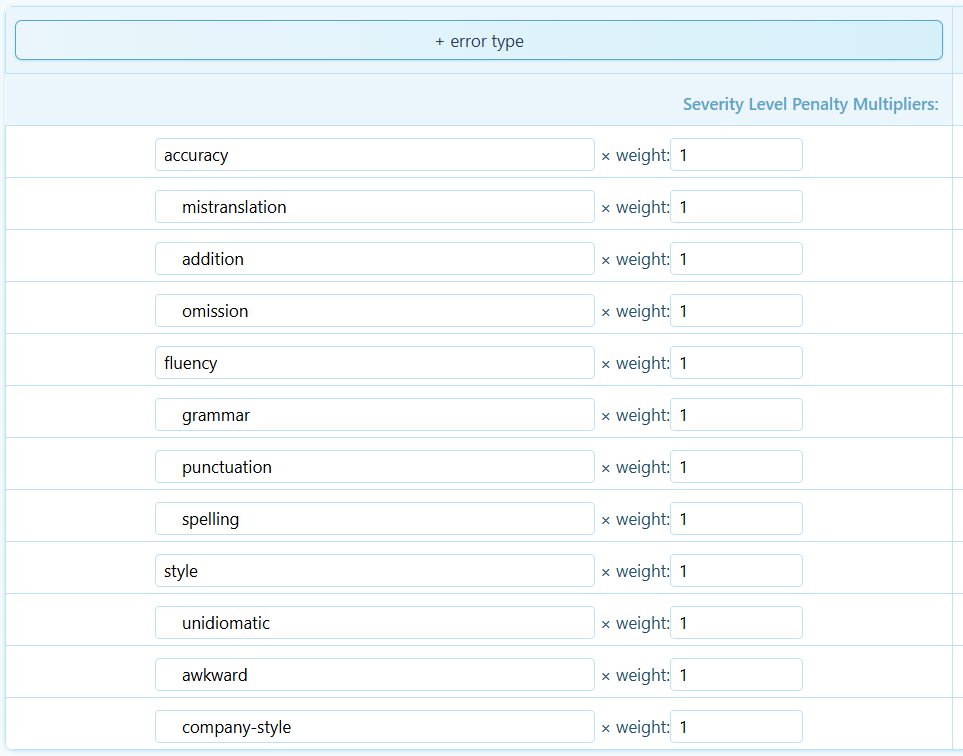Click the '+ error type' button
This screenshot has height=756, width=963.
coord(478,41)
